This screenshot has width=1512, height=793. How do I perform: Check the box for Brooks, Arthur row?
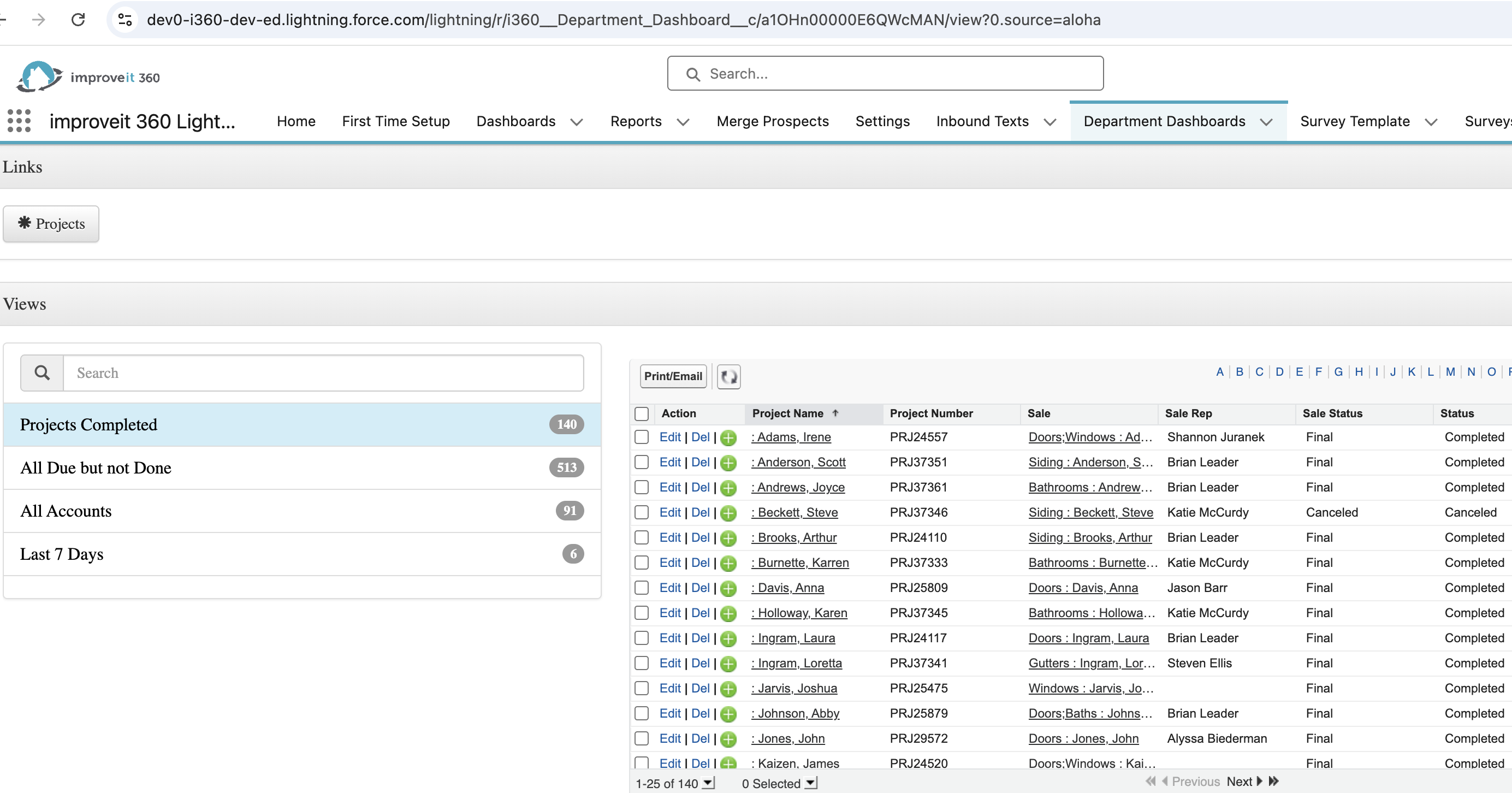(x=642, y=537)
